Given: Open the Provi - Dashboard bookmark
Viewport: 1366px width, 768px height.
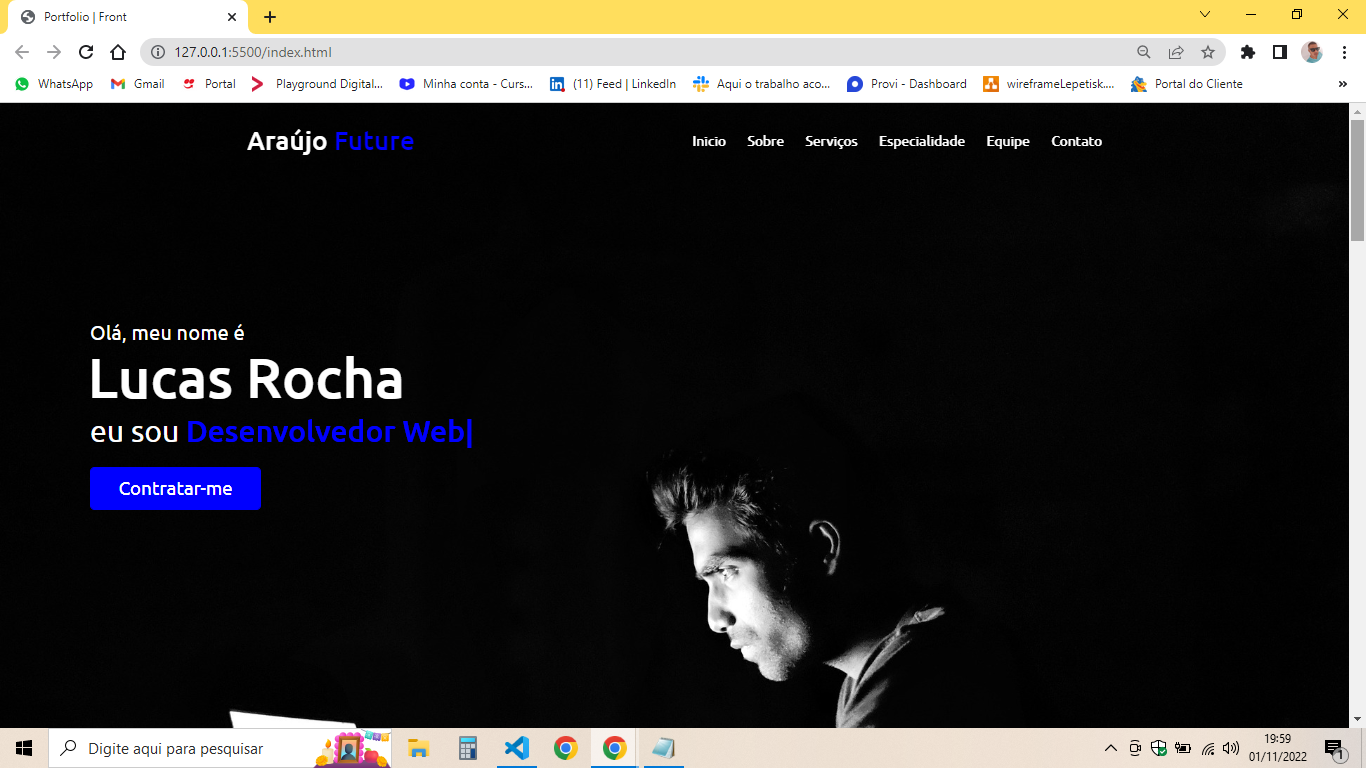Looking at the screenshot, I should (x=905, y=84).
